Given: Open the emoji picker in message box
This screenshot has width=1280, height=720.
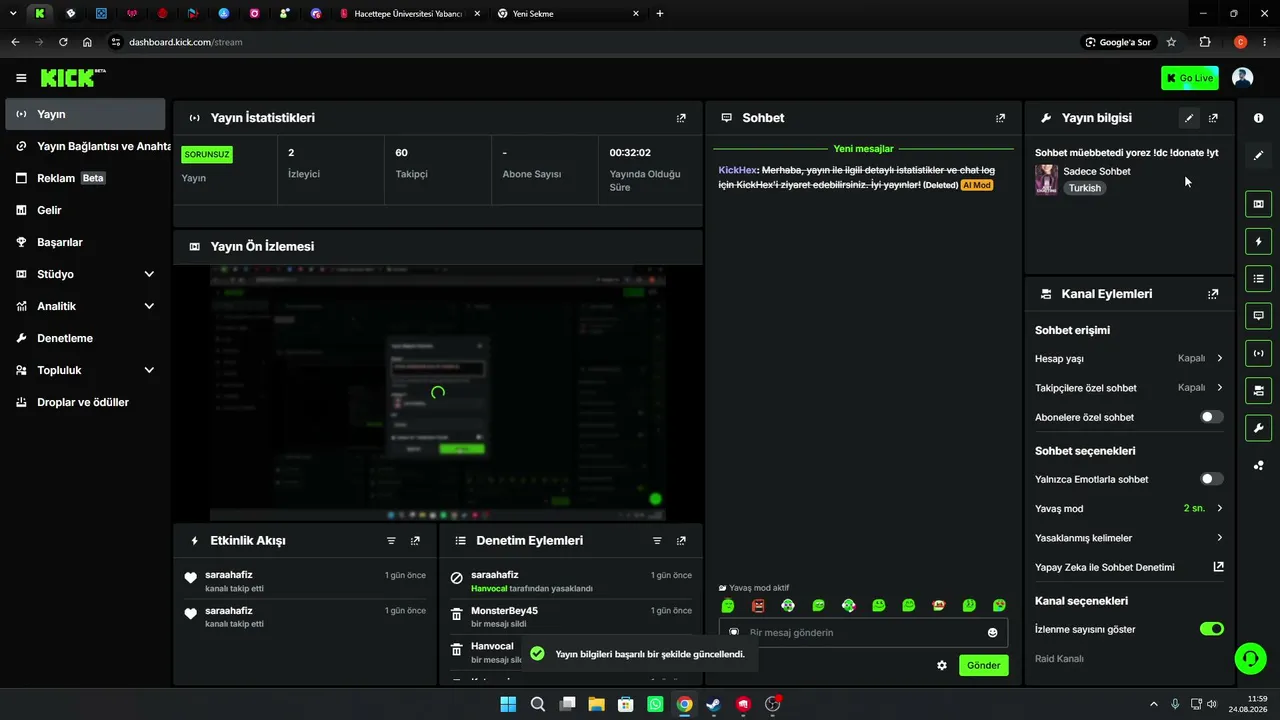Looking at the screenshot, I should (992, 633).
